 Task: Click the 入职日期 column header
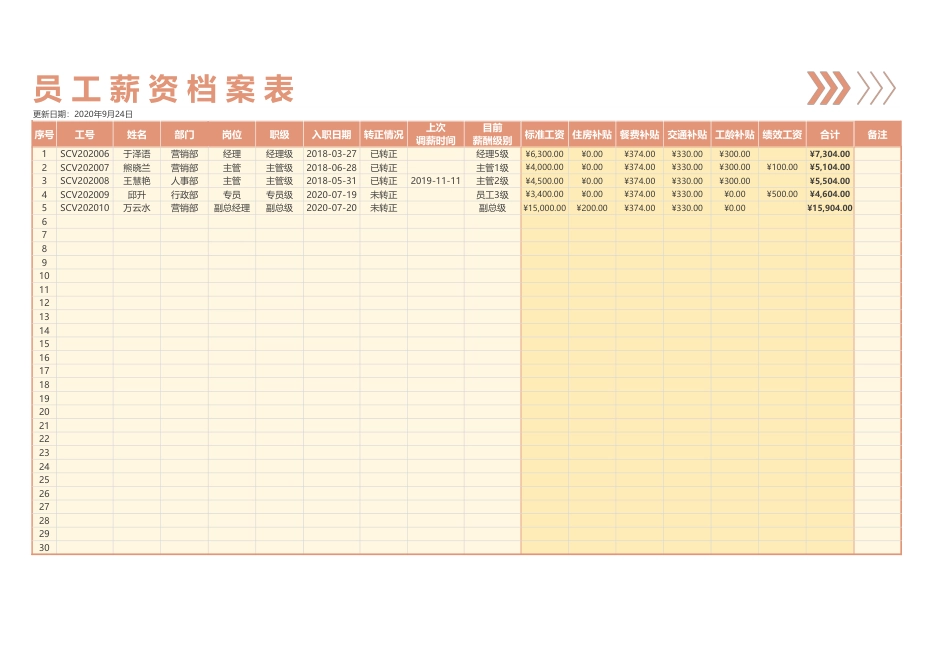pos(331,134)
